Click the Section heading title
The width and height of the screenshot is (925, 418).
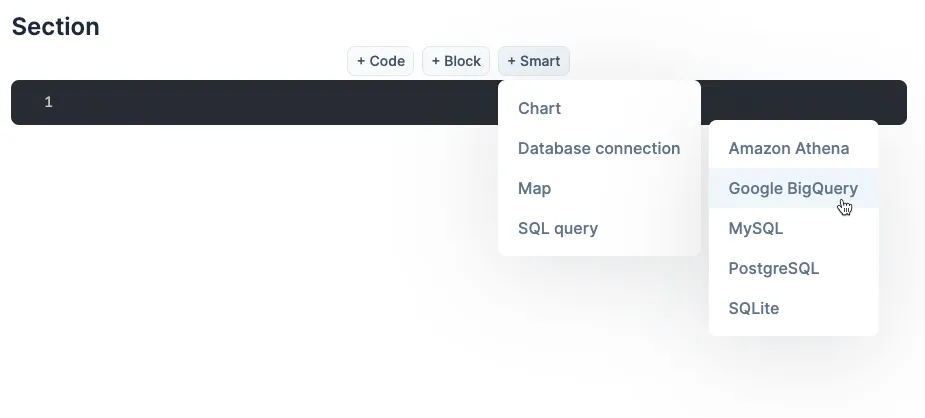click(55, 27)
